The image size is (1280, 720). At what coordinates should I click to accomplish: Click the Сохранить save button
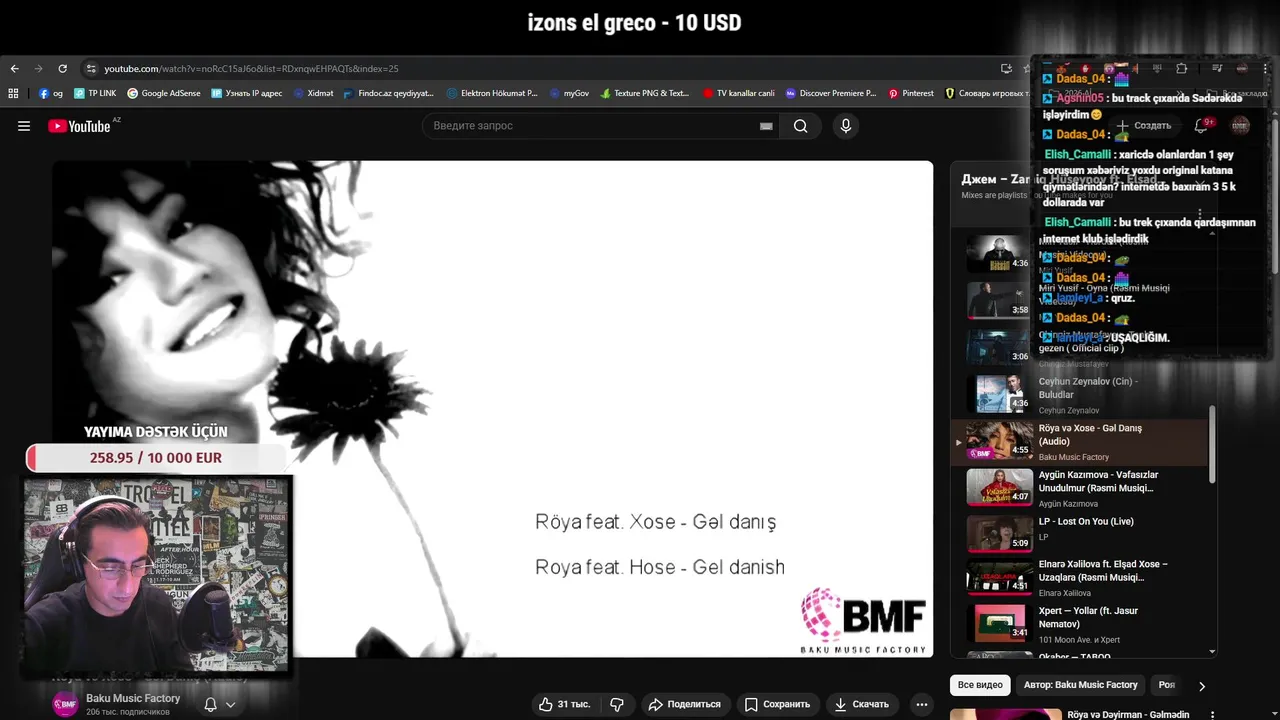(778, 704)
